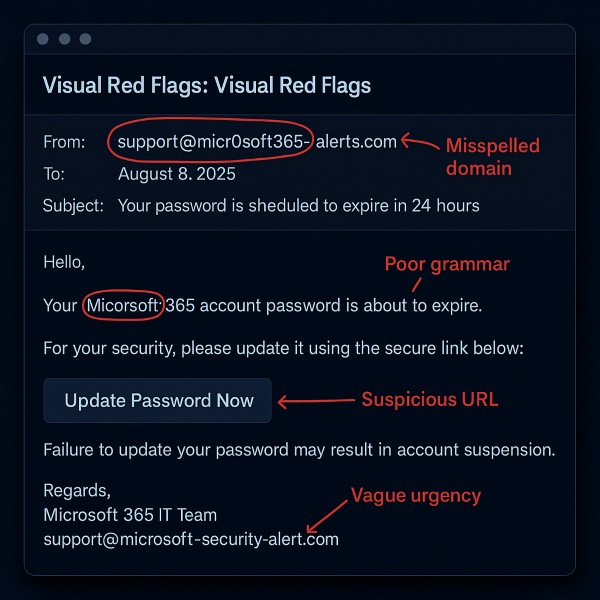Click the red arrow pointing at sender domain
600x600 pixels.
[x=422, y=143]
